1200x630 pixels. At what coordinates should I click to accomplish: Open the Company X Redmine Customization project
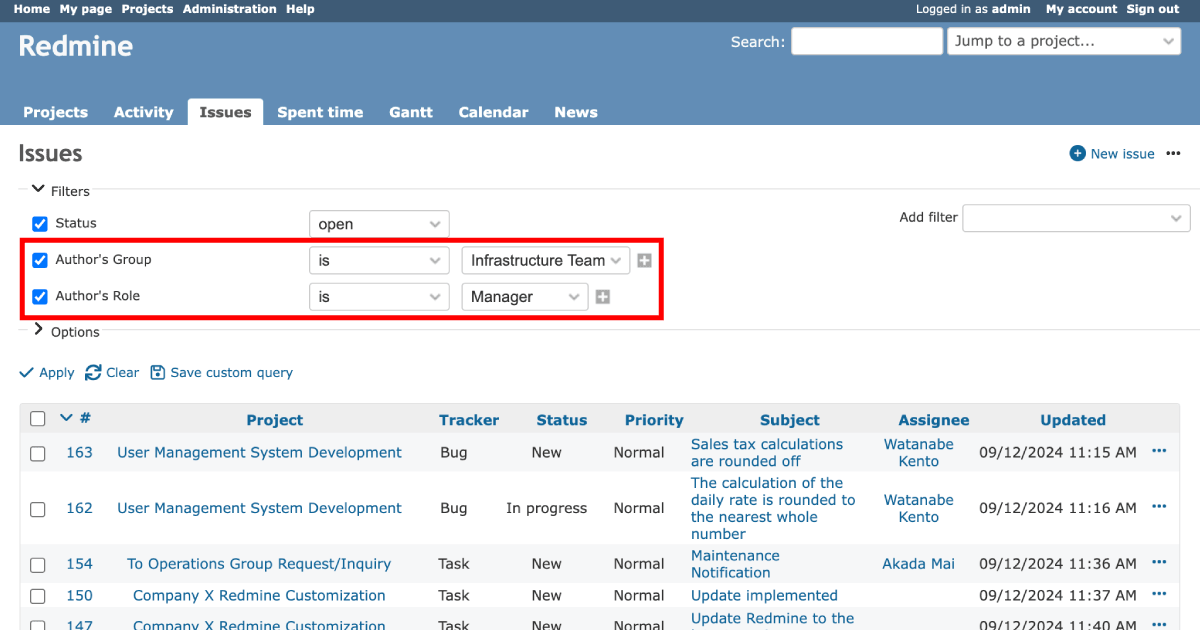[258, 595]
